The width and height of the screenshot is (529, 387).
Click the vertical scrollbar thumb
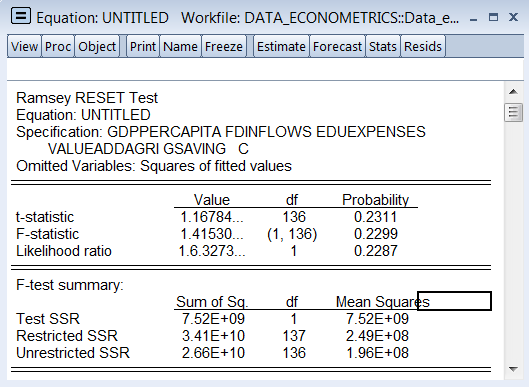point(513,112)
